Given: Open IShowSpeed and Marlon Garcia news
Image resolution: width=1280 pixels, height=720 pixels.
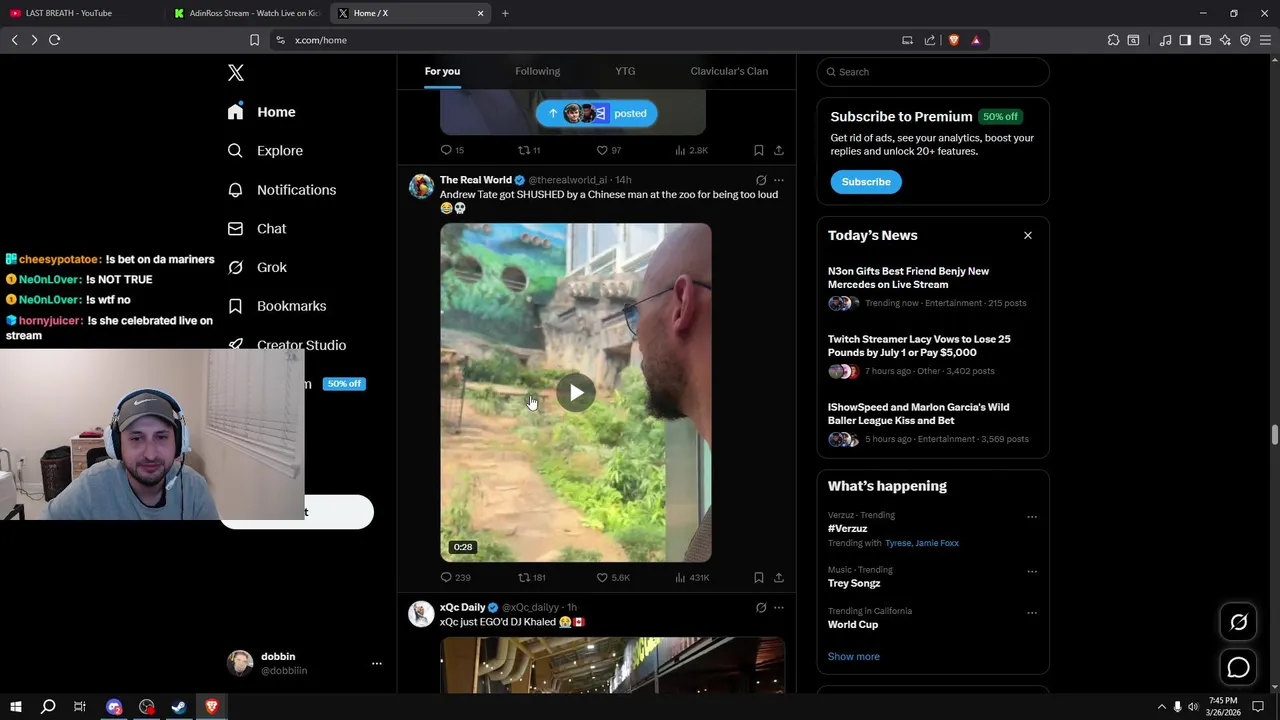Looking at the screenshot, I should (933, 423).
